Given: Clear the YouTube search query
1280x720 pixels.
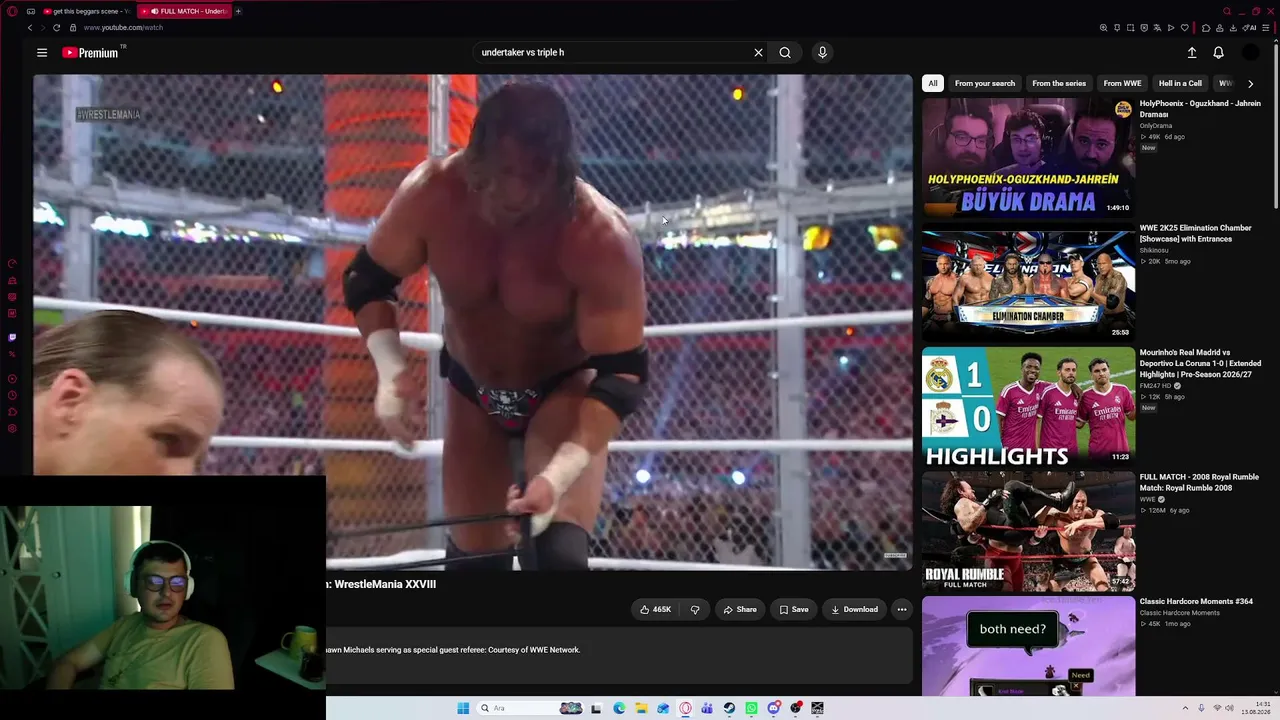Looking at the screenshot, I should [758, 53].
